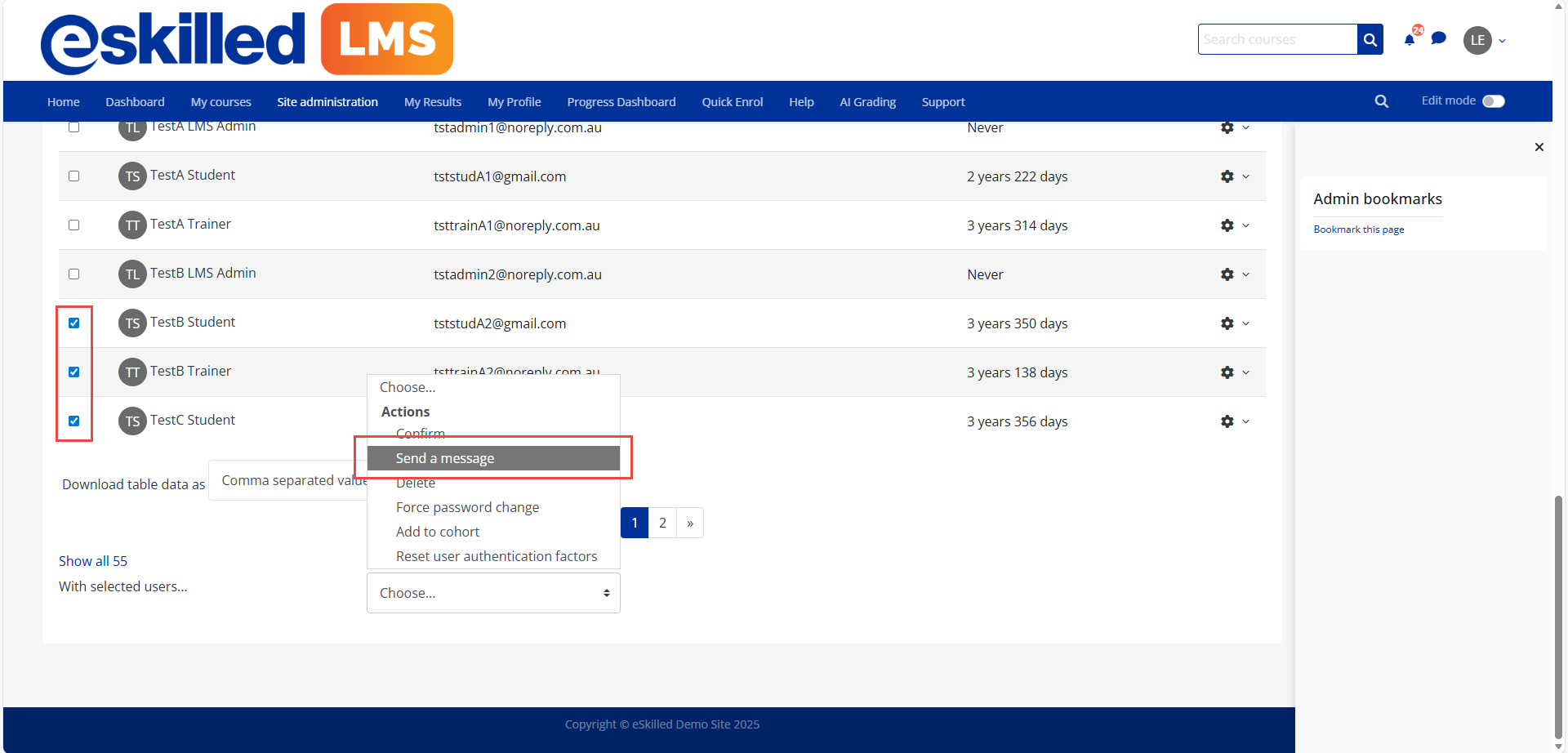Close the Admin bookmarks side drawer
This screenshot has width=1568, height=753.
pyautogui.click(x=1539, y=147)
